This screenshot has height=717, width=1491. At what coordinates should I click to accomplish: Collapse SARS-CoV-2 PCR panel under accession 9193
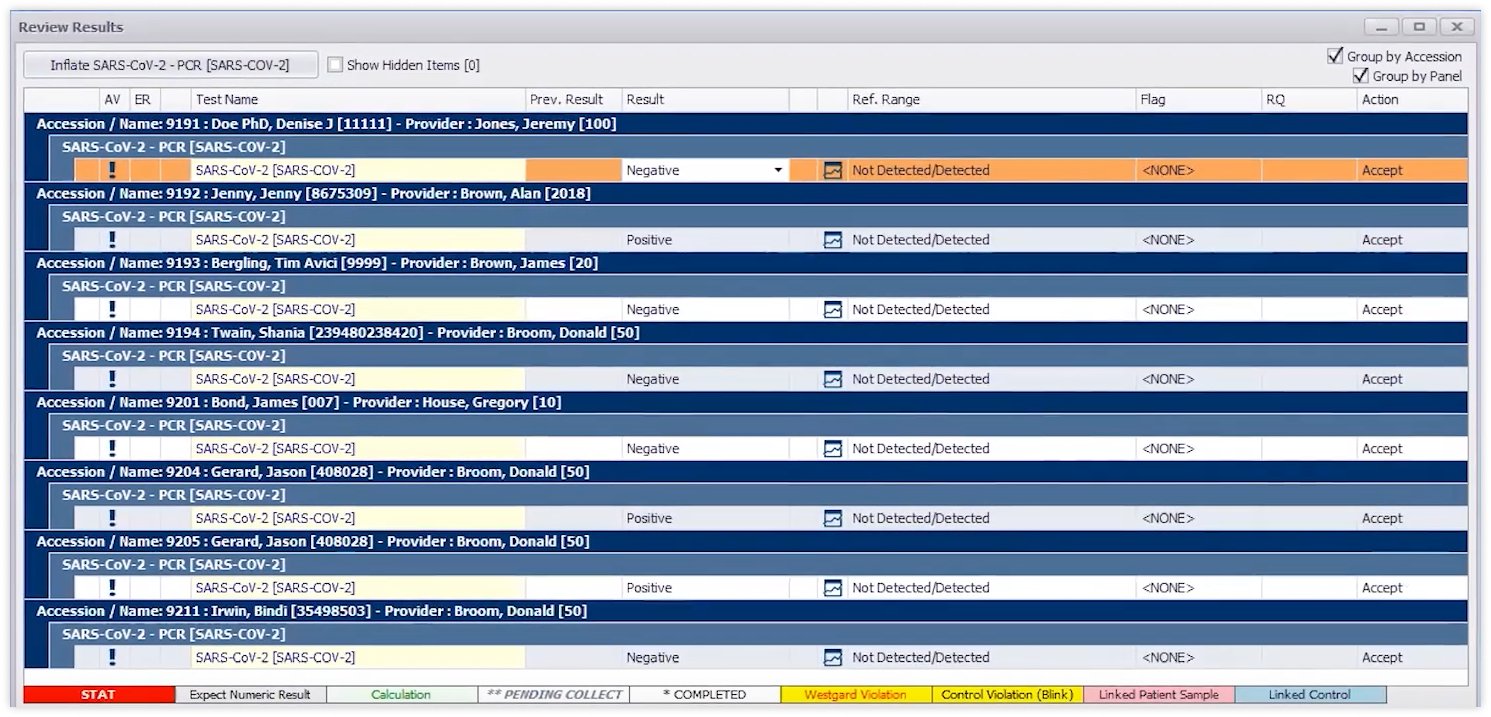pyautogui.click(x=173, y=286)
